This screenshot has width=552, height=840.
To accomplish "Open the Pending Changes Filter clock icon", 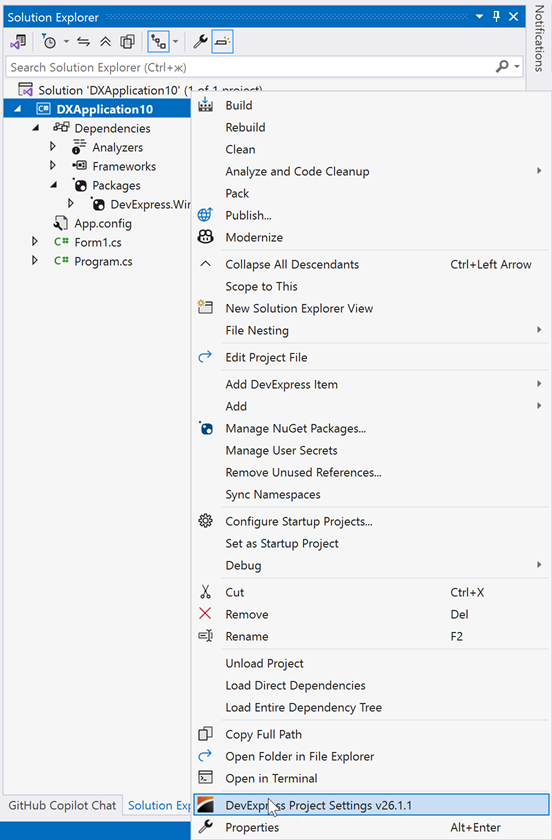I will pos(49,41).
